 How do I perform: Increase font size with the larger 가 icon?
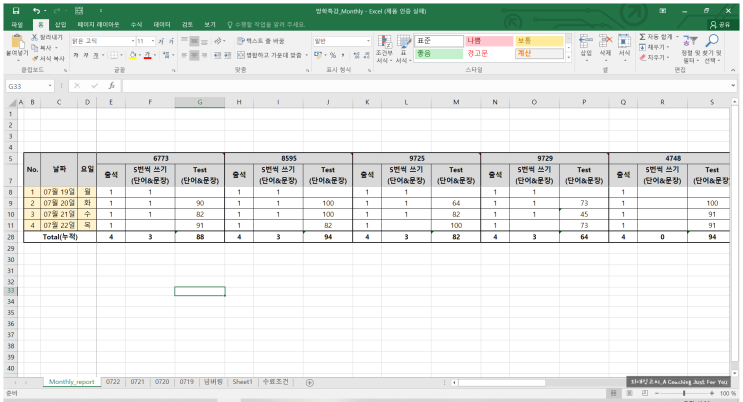pyautogui.click(x=161, y=41)
